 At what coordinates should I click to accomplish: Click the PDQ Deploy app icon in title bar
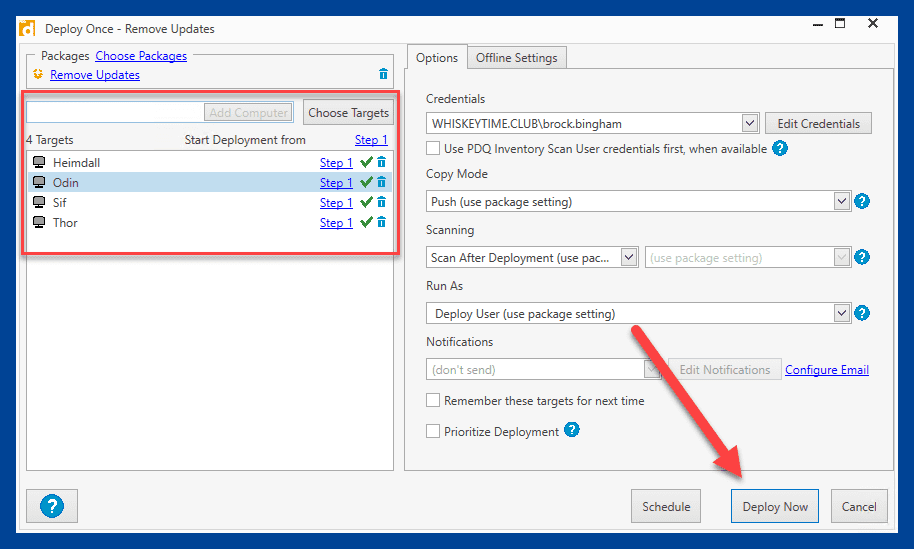click(27, 29)
